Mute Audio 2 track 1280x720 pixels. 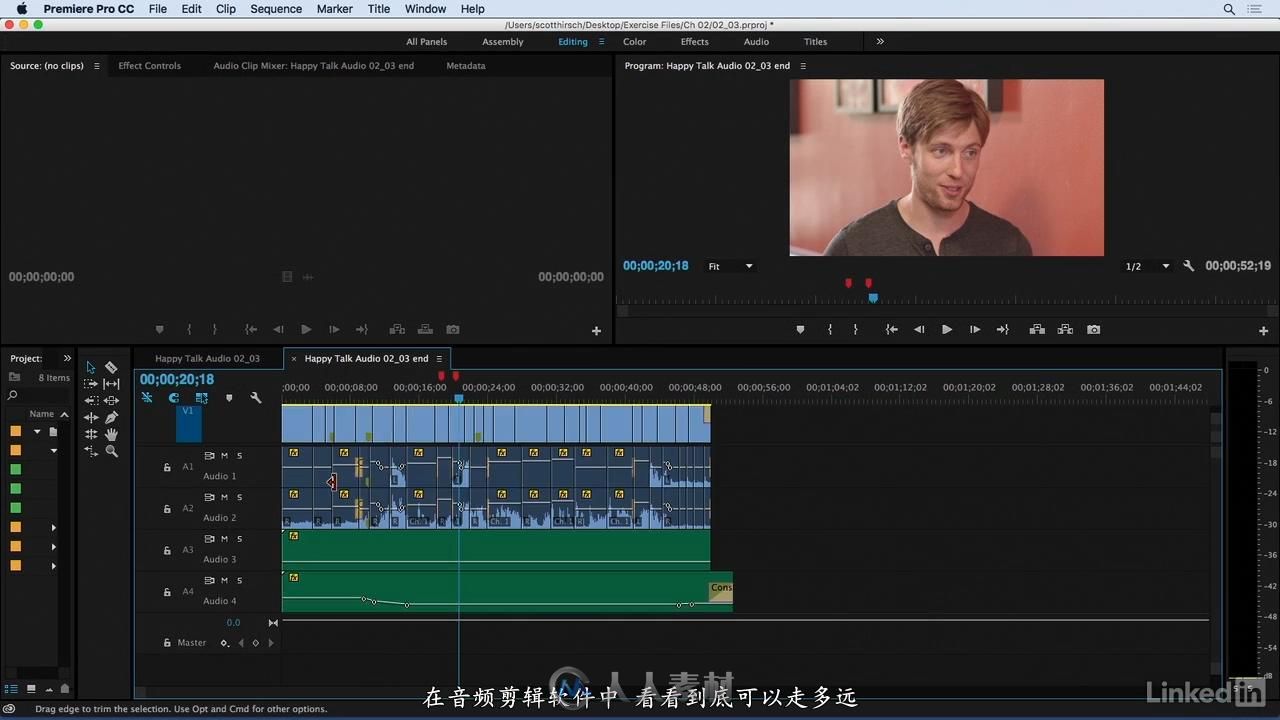[x=224, y=497]
